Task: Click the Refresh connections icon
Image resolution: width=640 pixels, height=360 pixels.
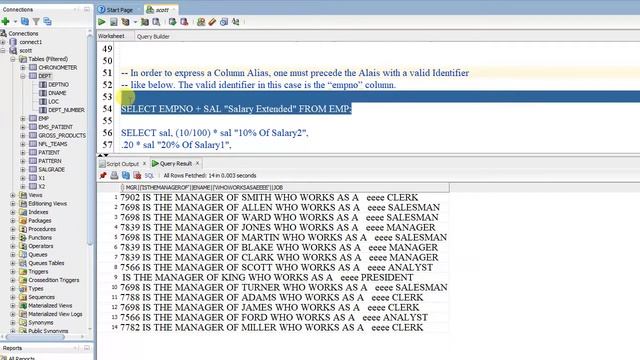Action: coord(25,21)
